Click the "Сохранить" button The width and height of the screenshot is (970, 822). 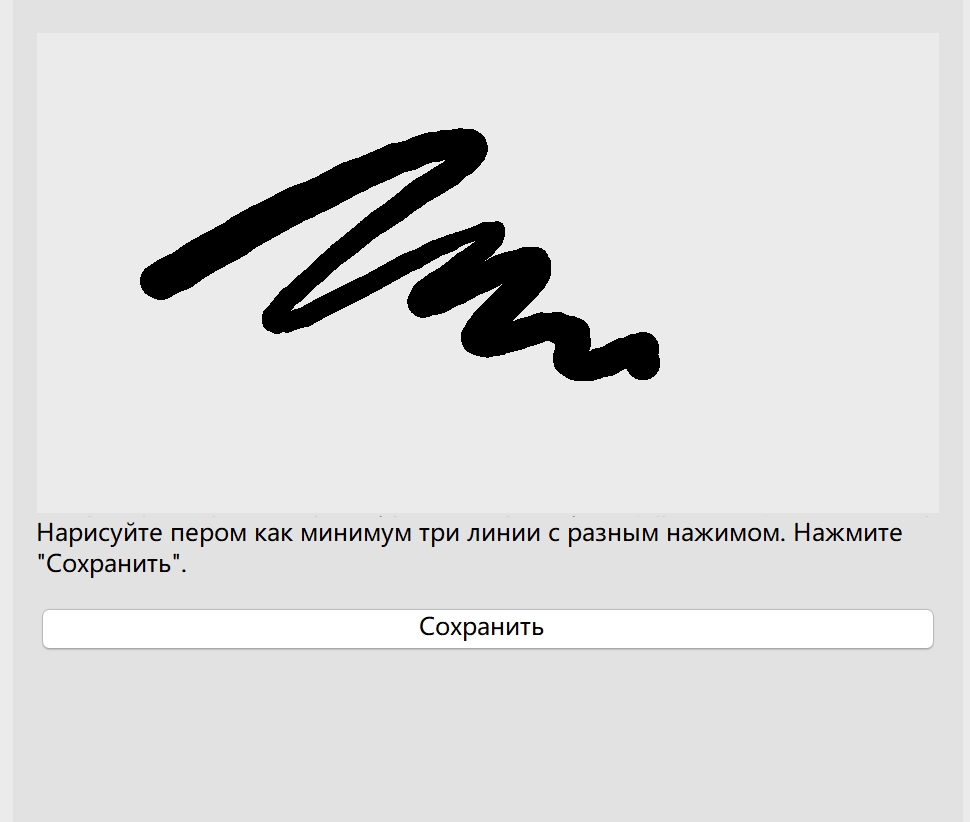click(487, 628)
